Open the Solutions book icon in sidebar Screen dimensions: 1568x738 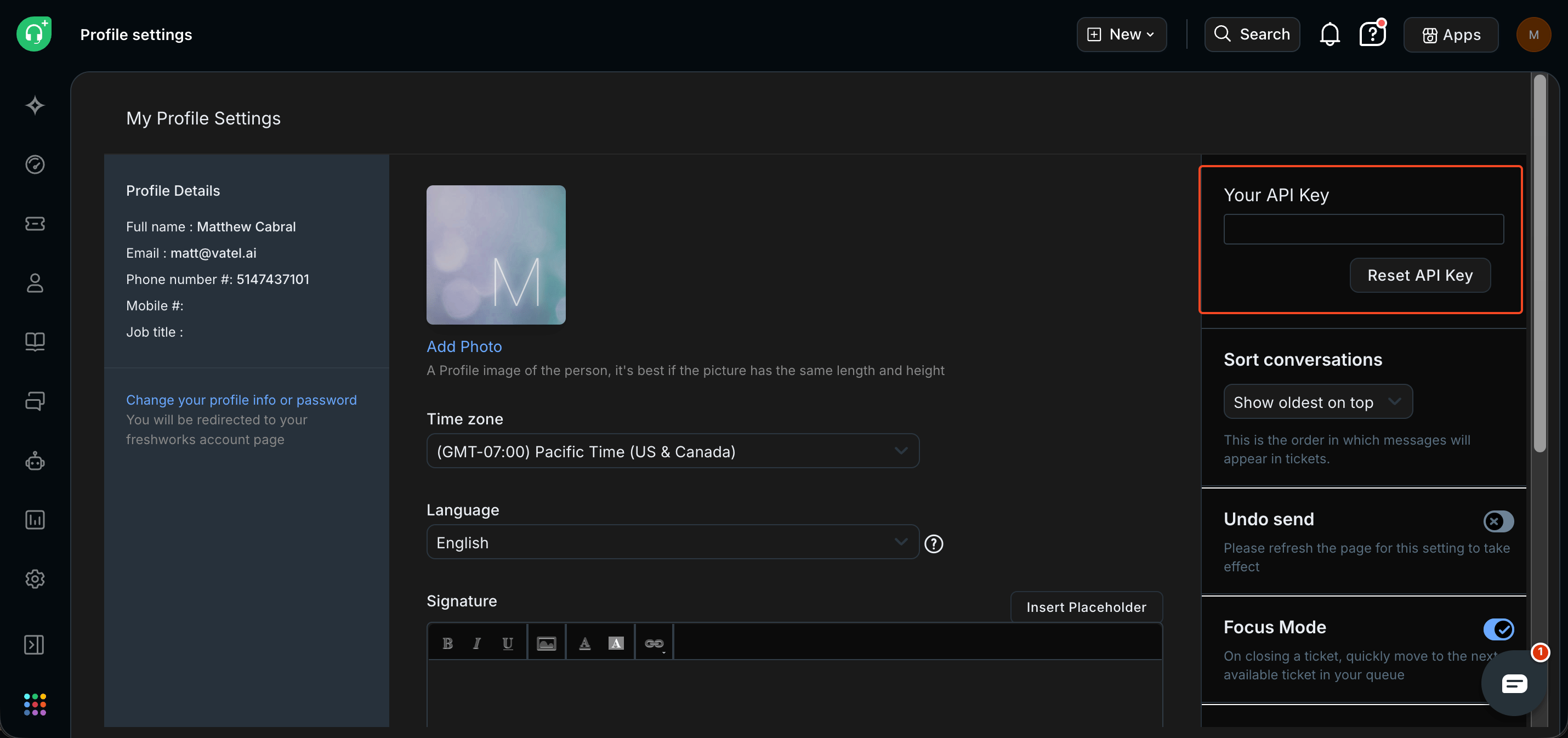click(x=35, y=342)
